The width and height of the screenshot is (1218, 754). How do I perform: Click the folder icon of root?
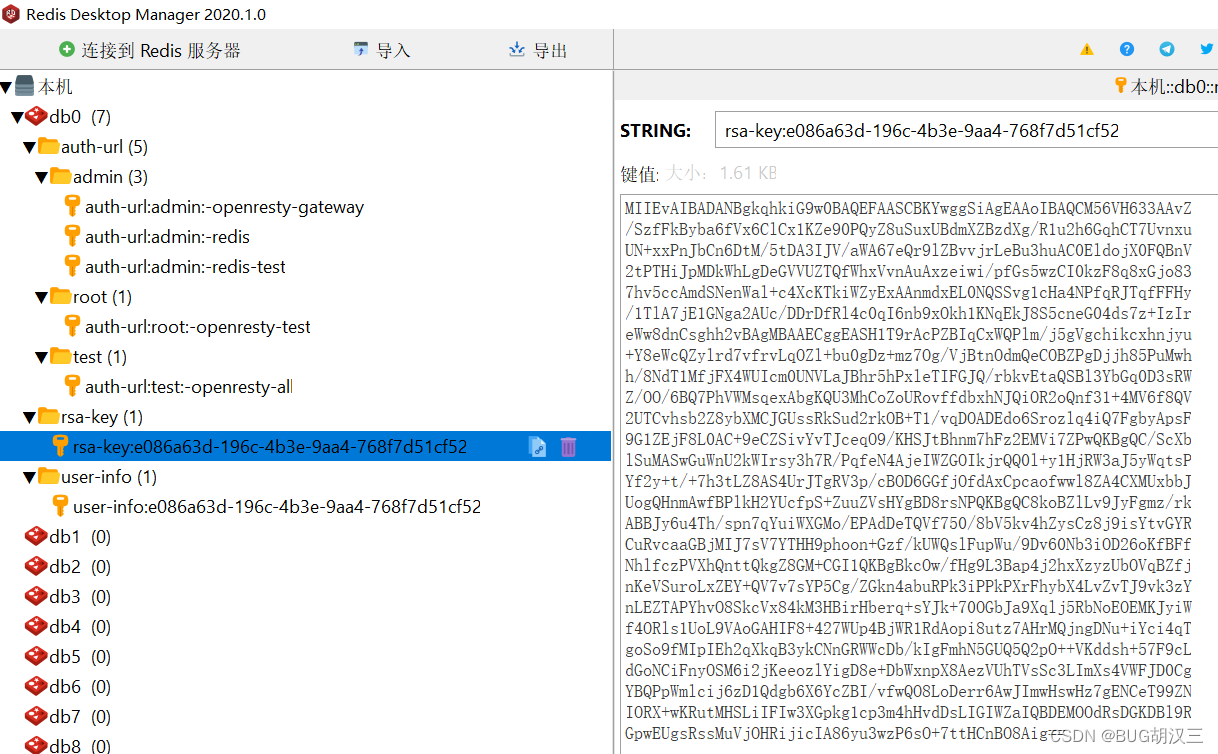coord(61,296)
